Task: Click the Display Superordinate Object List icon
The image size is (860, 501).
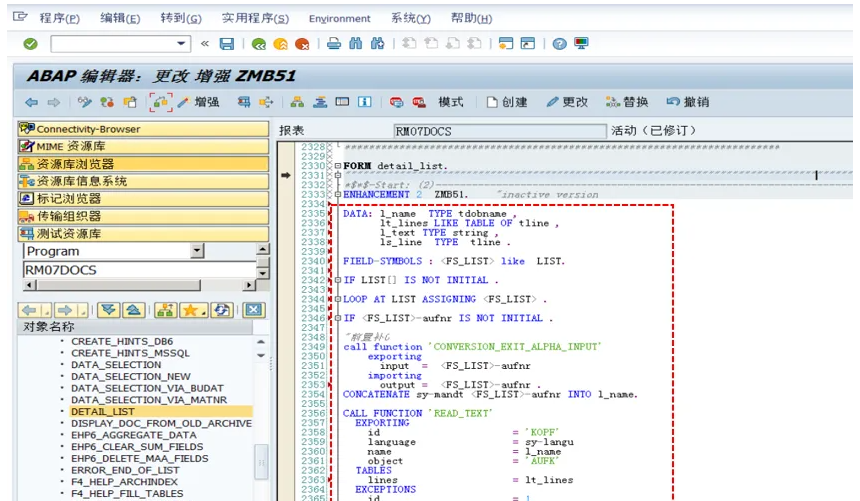Action: click(x=165, y=310)
